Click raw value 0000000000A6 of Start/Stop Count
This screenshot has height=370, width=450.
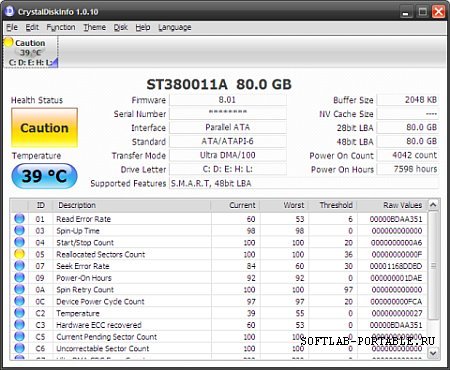tap(396, 243)
